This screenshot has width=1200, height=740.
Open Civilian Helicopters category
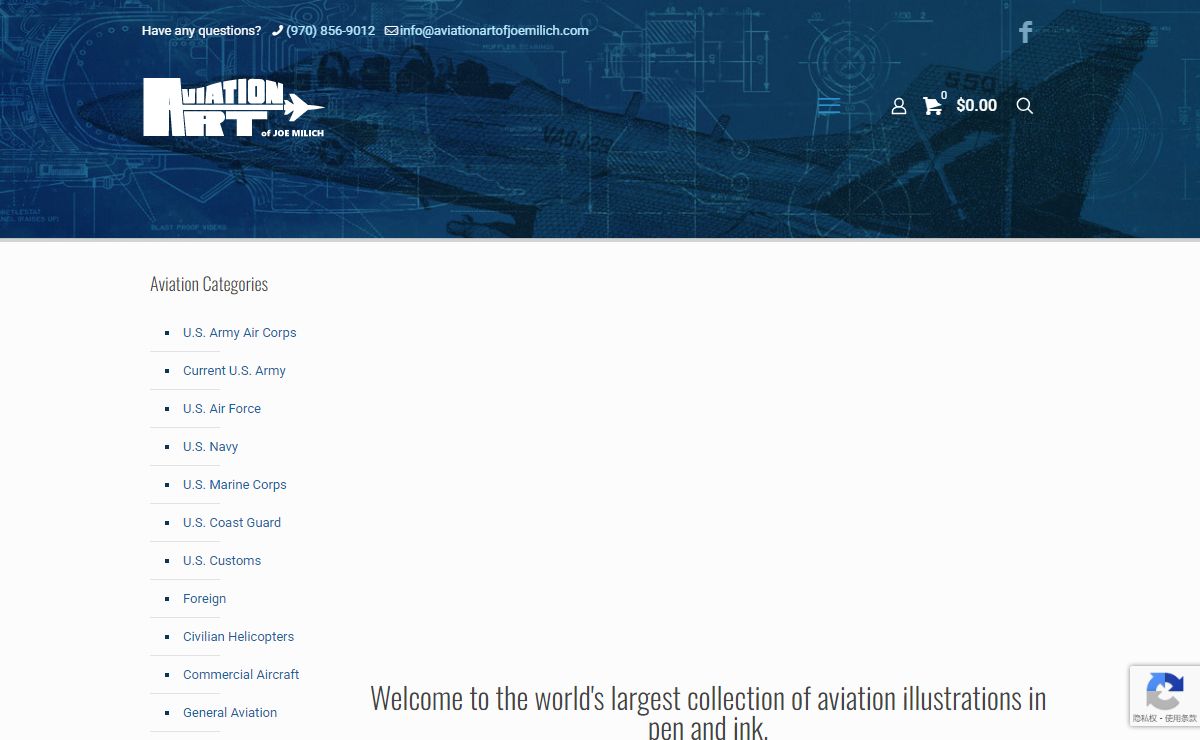238,637
